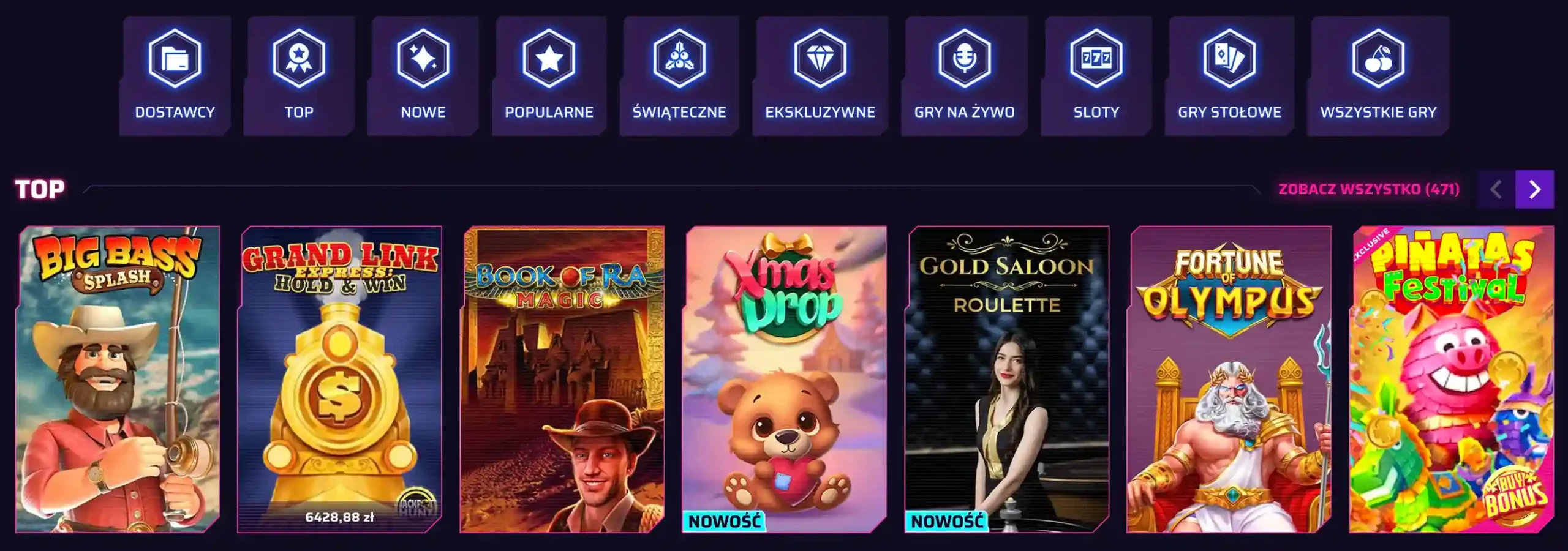
Task: Open Grand Link Express Hold & Win
Action: click(340, 380)
